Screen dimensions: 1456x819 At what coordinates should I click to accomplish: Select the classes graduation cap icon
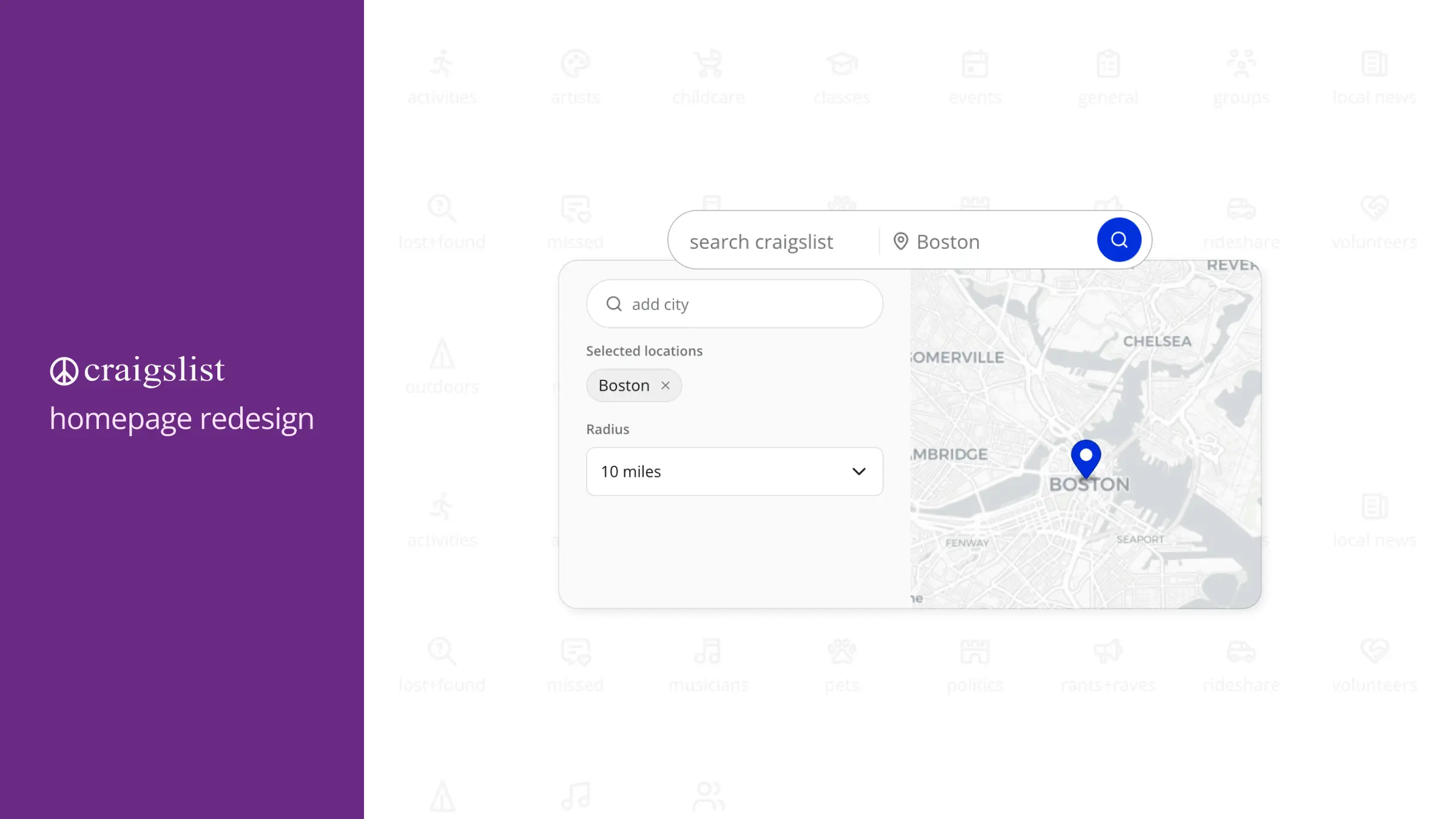(842, 63)
